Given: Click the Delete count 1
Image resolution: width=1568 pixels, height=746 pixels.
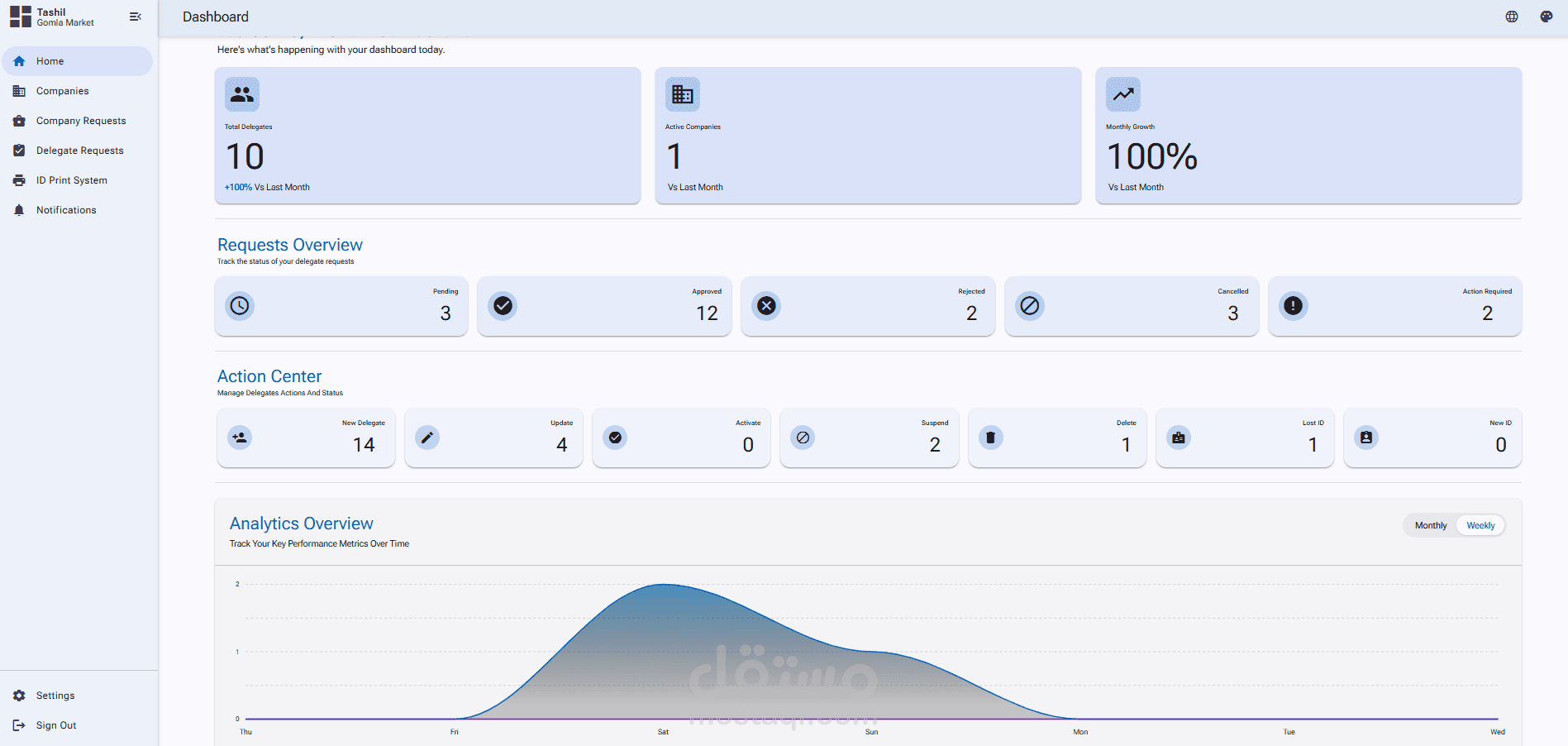Looking at the screenshot, I should (x=1126, y=445).
